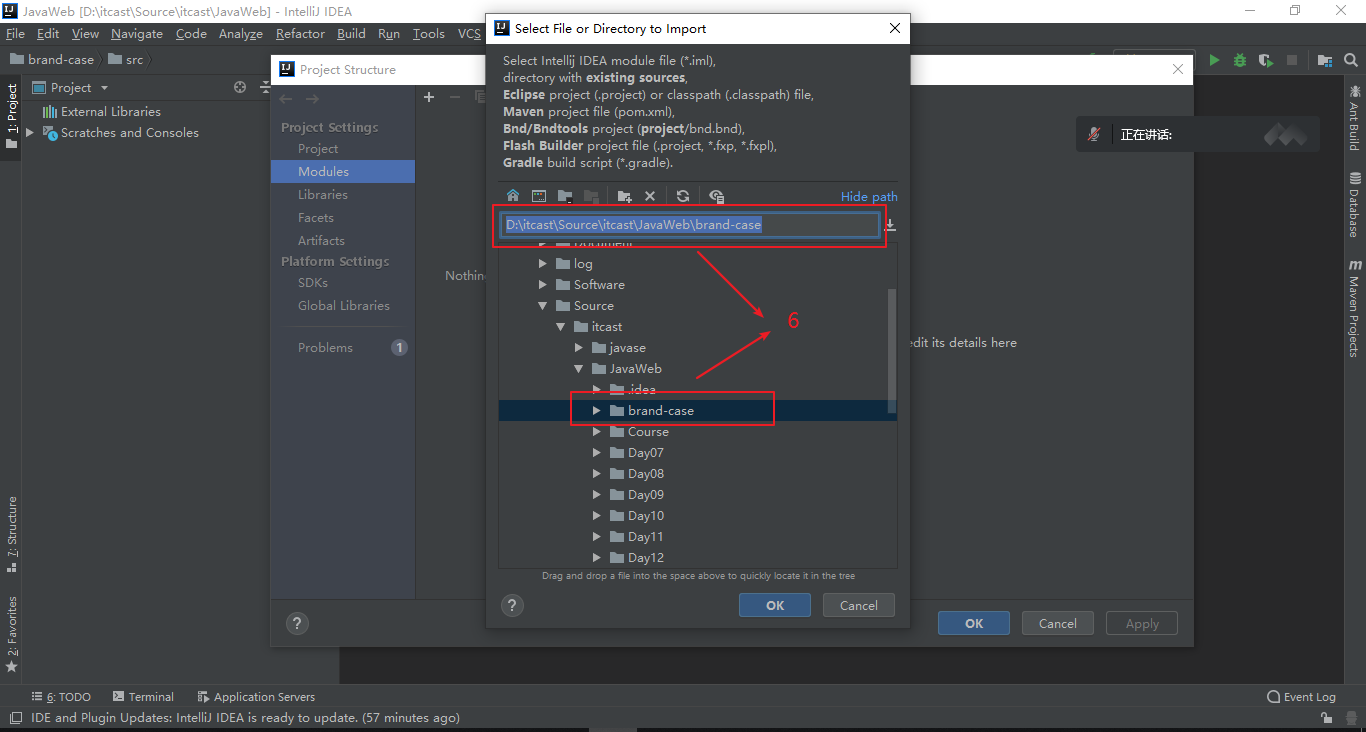
Task: Refresh the file tree listing
Action: [683, 196]
